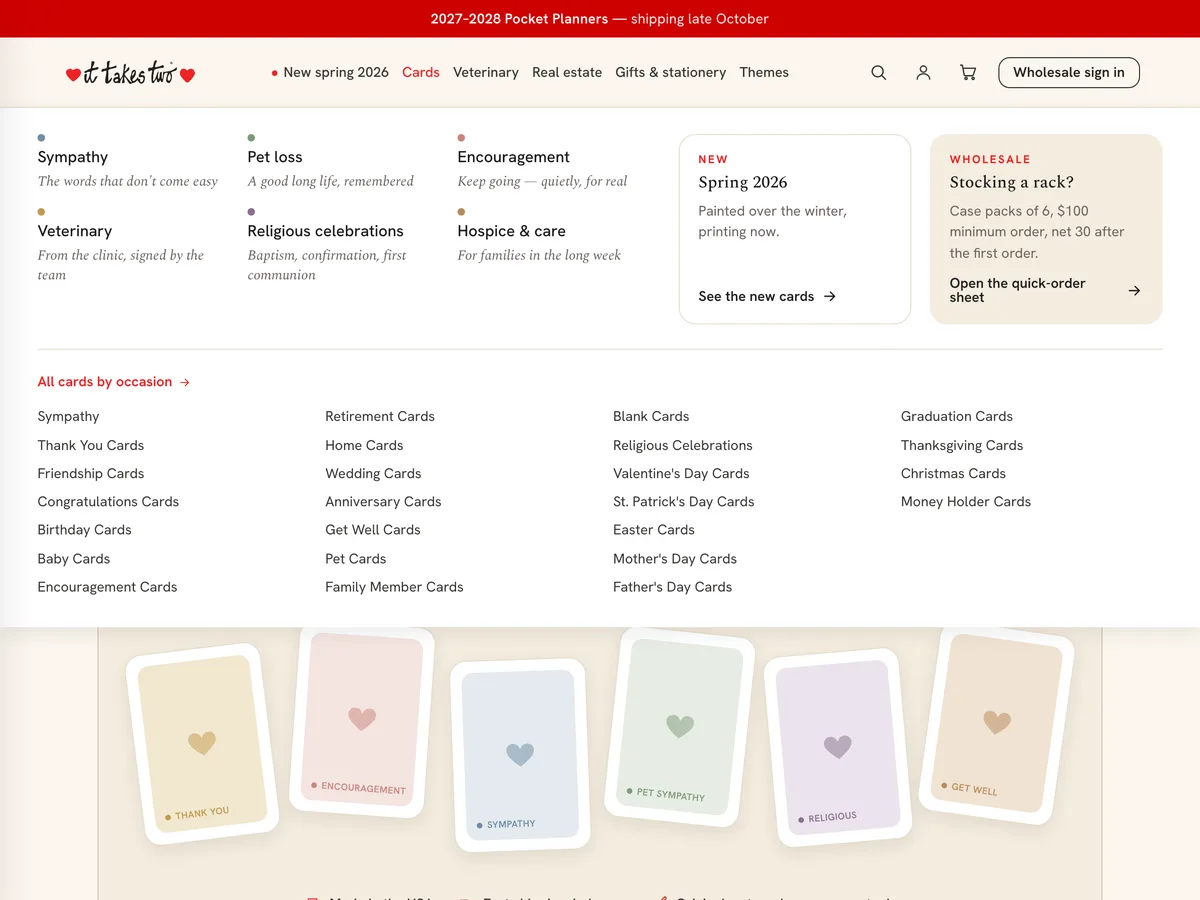1200x900 pixels.
Task: Open the account profile icon
Action: click(923, 72)
